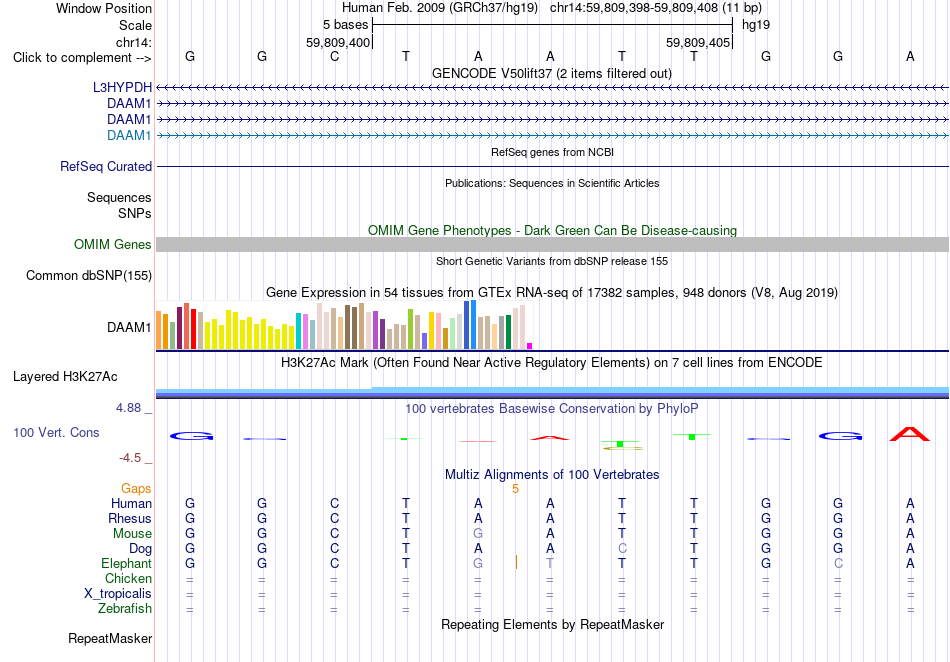The width and height of the screenshot is (950, 662).
Task: Click the orange Gaps label
Action: 136,488
